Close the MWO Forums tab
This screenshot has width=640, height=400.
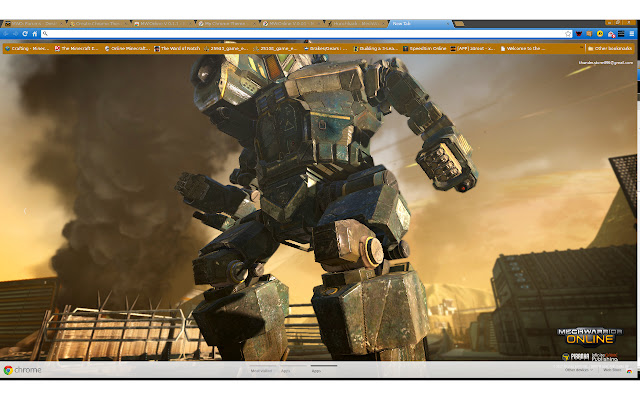62,24
